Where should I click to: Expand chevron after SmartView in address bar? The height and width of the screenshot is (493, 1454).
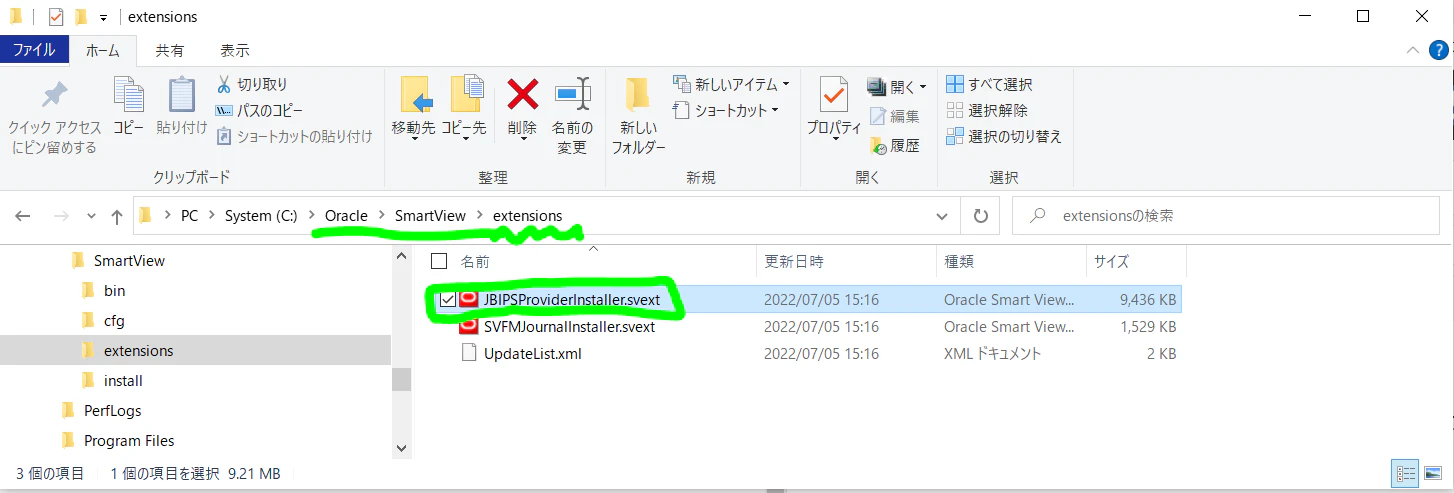pyautogui.click(x=479, y=216)
